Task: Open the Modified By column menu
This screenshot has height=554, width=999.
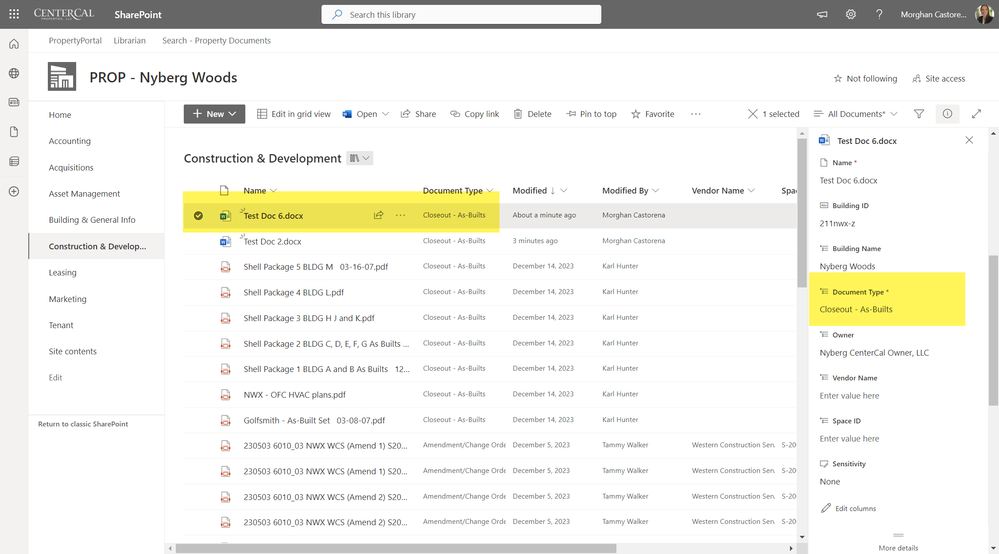Action: click(630, 190)
